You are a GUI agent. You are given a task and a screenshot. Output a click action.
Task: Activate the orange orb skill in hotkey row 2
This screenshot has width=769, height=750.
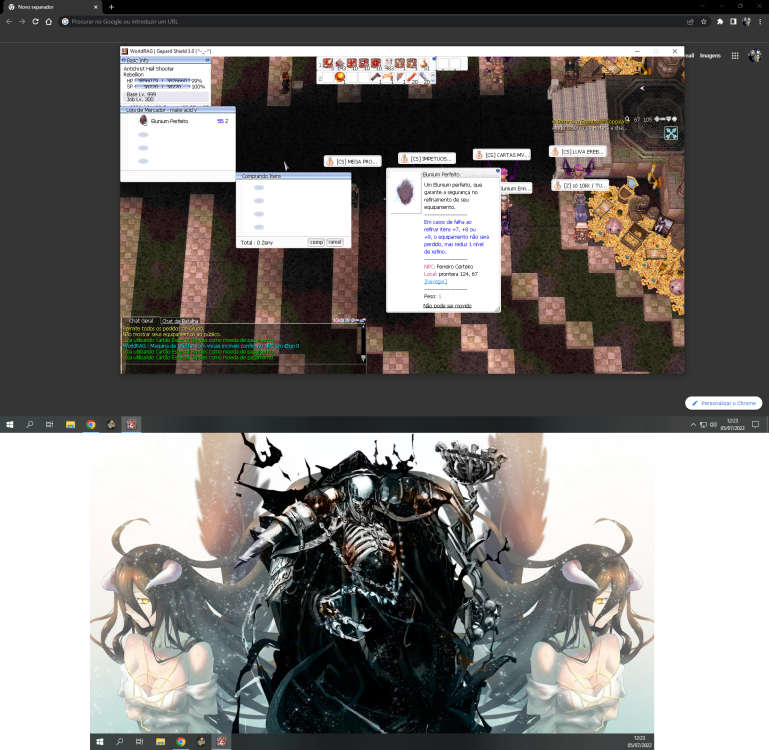coord(340,77)
